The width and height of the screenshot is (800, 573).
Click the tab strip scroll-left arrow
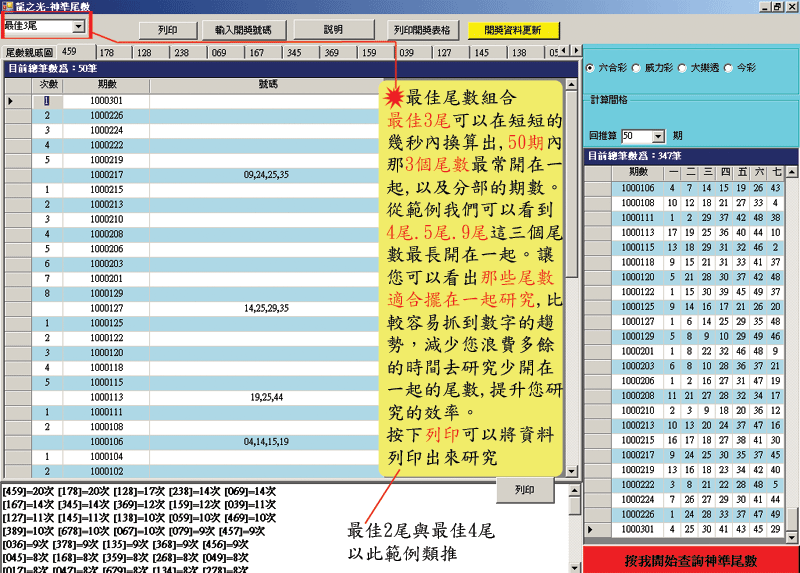(564, 51)
